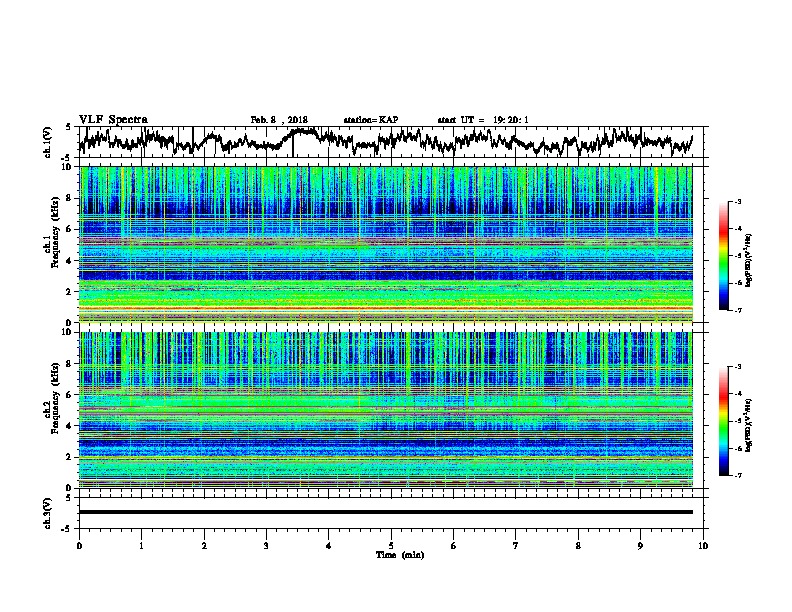Click the "station=KAP" header label
Image resolution: width=792 pixels, height=612 pixels.
point(371,120)
